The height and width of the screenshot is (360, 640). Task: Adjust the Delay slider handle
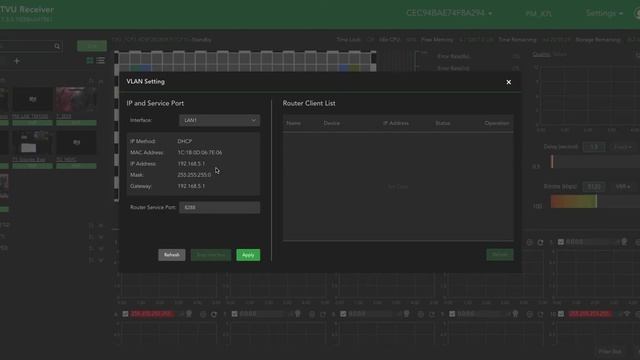(x=552, y=162)
